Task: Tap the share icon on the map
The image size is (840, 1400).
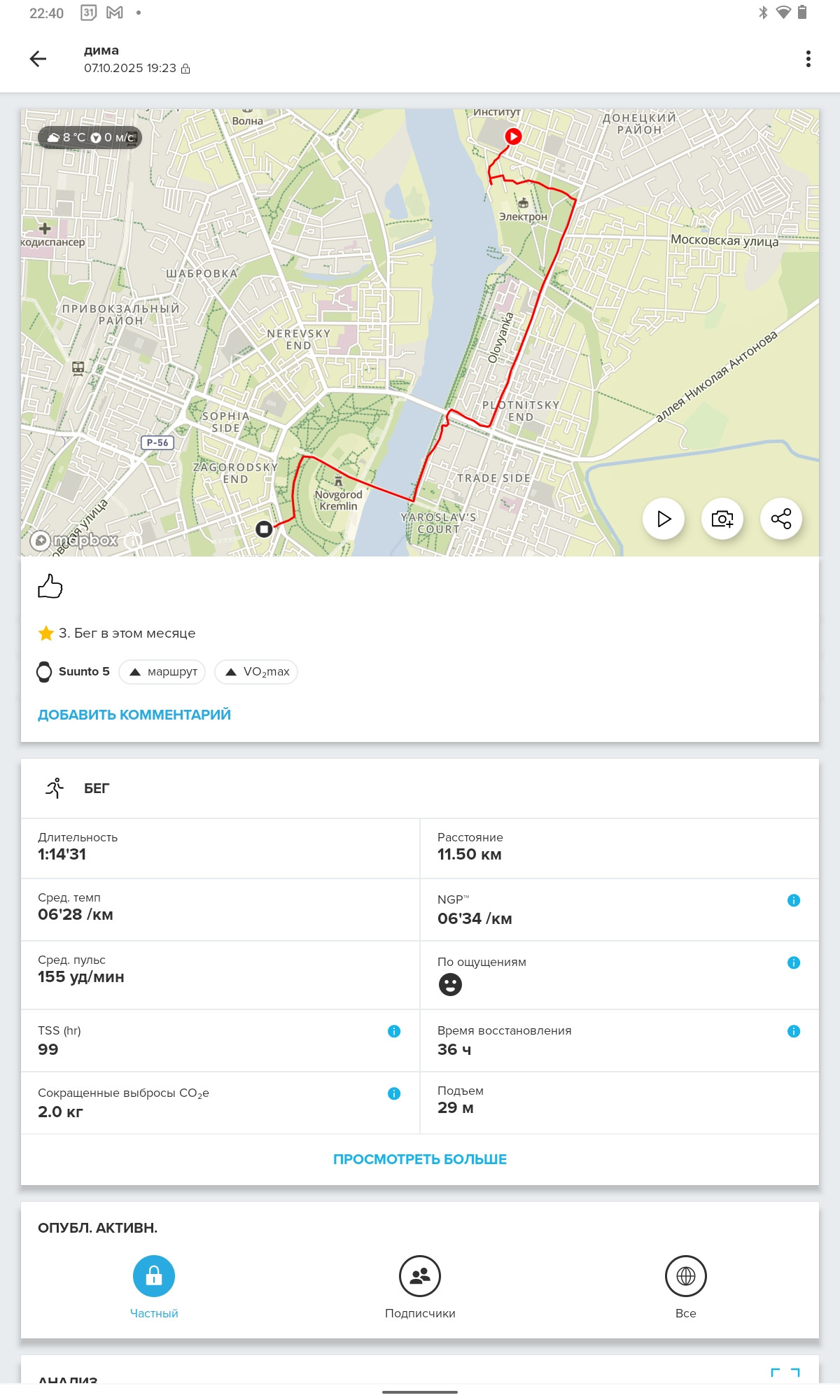Action: [781, 519]
